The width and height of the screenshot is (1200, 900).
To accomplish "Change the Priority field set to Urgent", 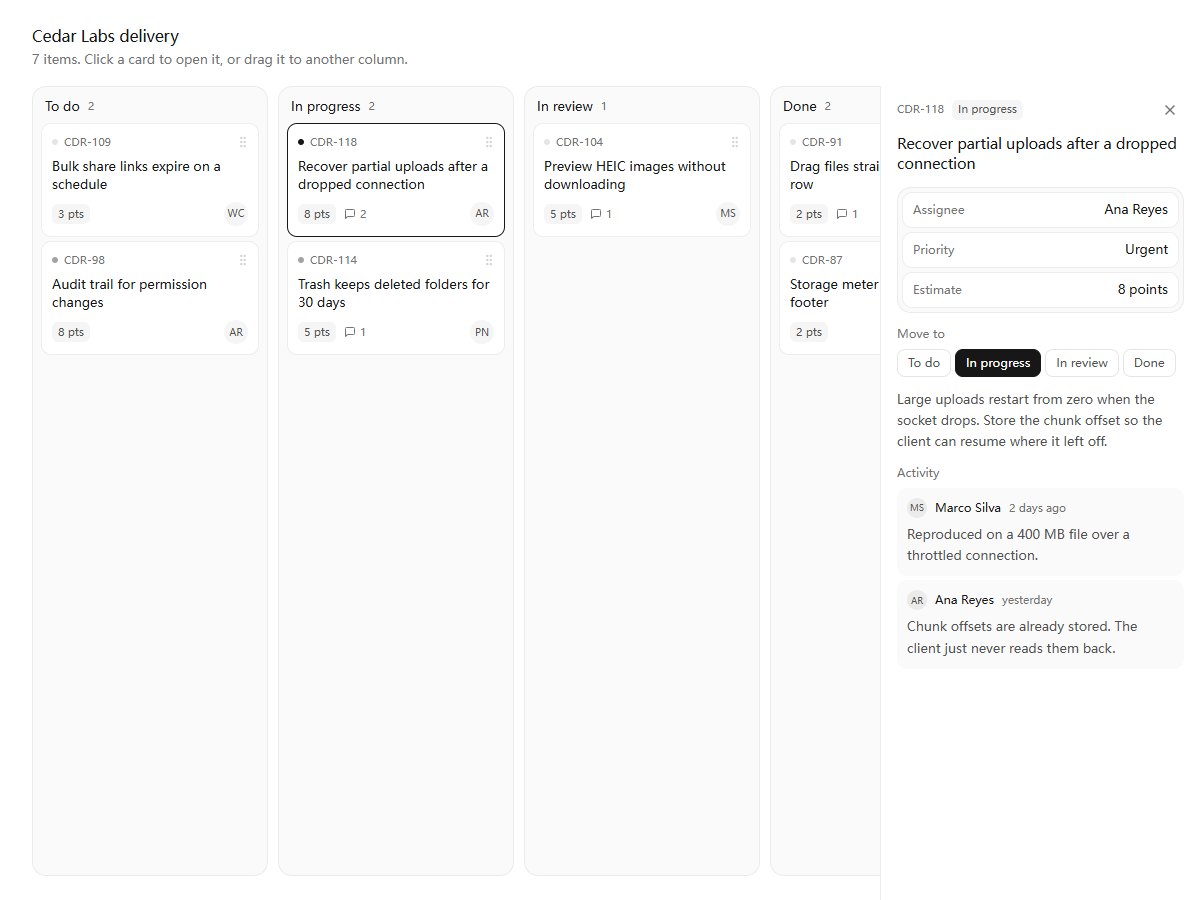I will coord(1040,250).
